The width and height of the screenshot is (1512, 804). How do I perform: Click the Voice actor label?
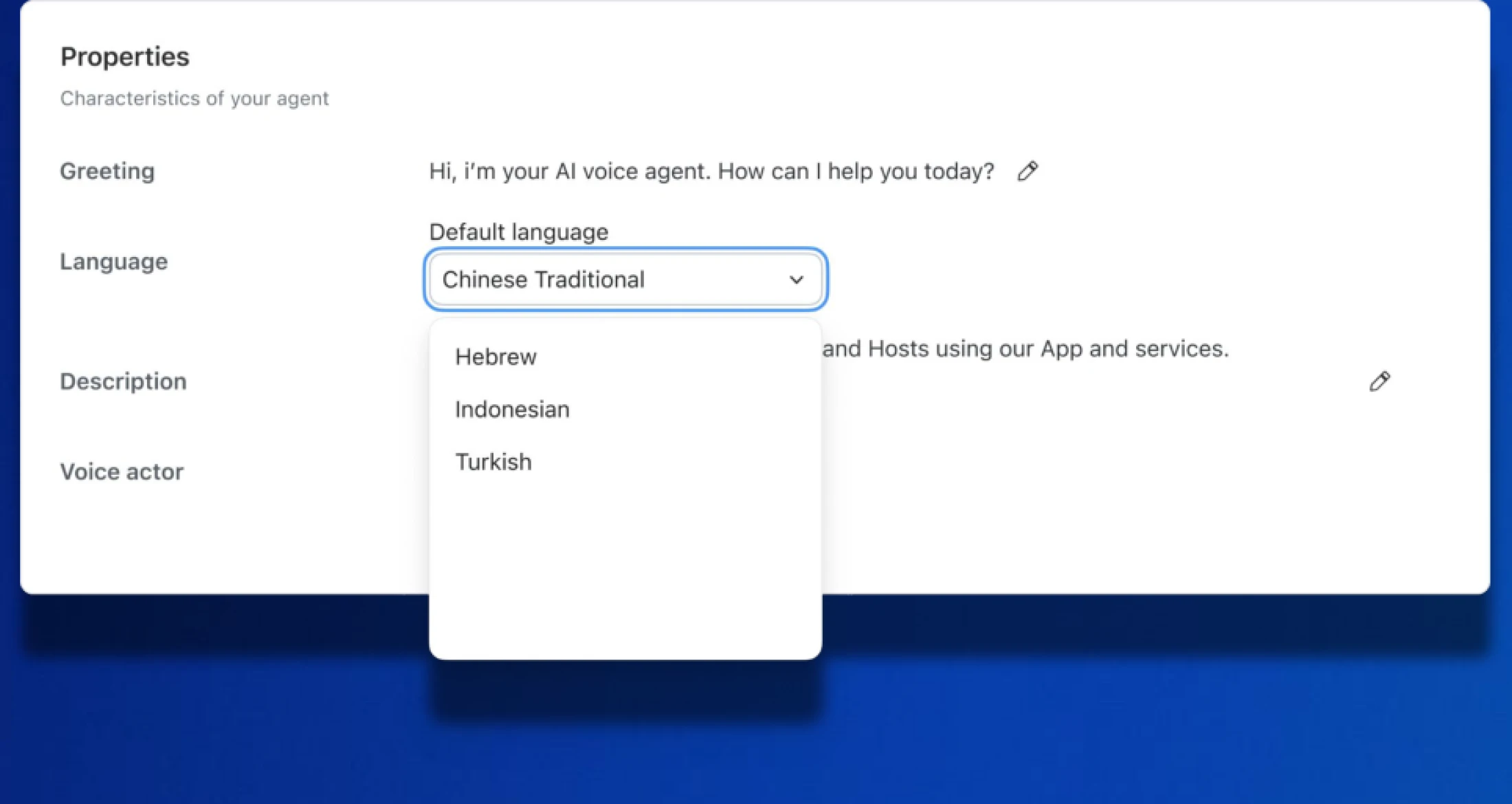[x=122, y=472]
